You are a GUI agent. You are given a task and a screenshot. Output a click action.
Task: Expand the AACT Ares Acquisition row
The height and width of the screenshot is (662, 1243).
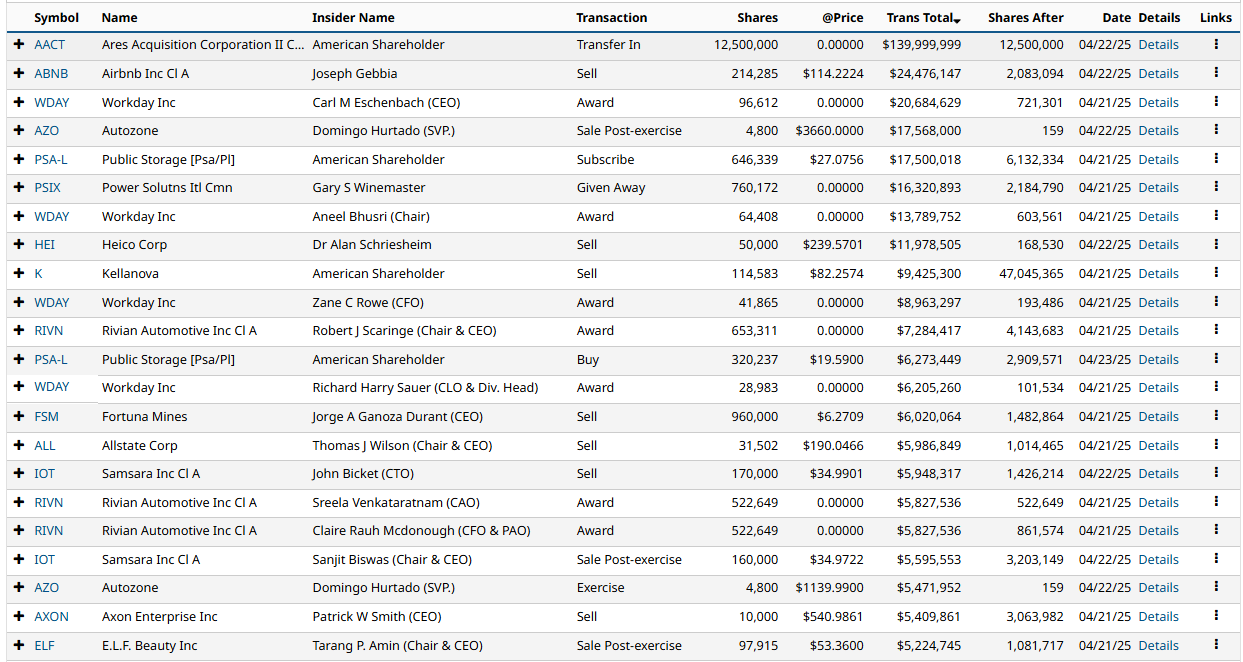[19, 45]
